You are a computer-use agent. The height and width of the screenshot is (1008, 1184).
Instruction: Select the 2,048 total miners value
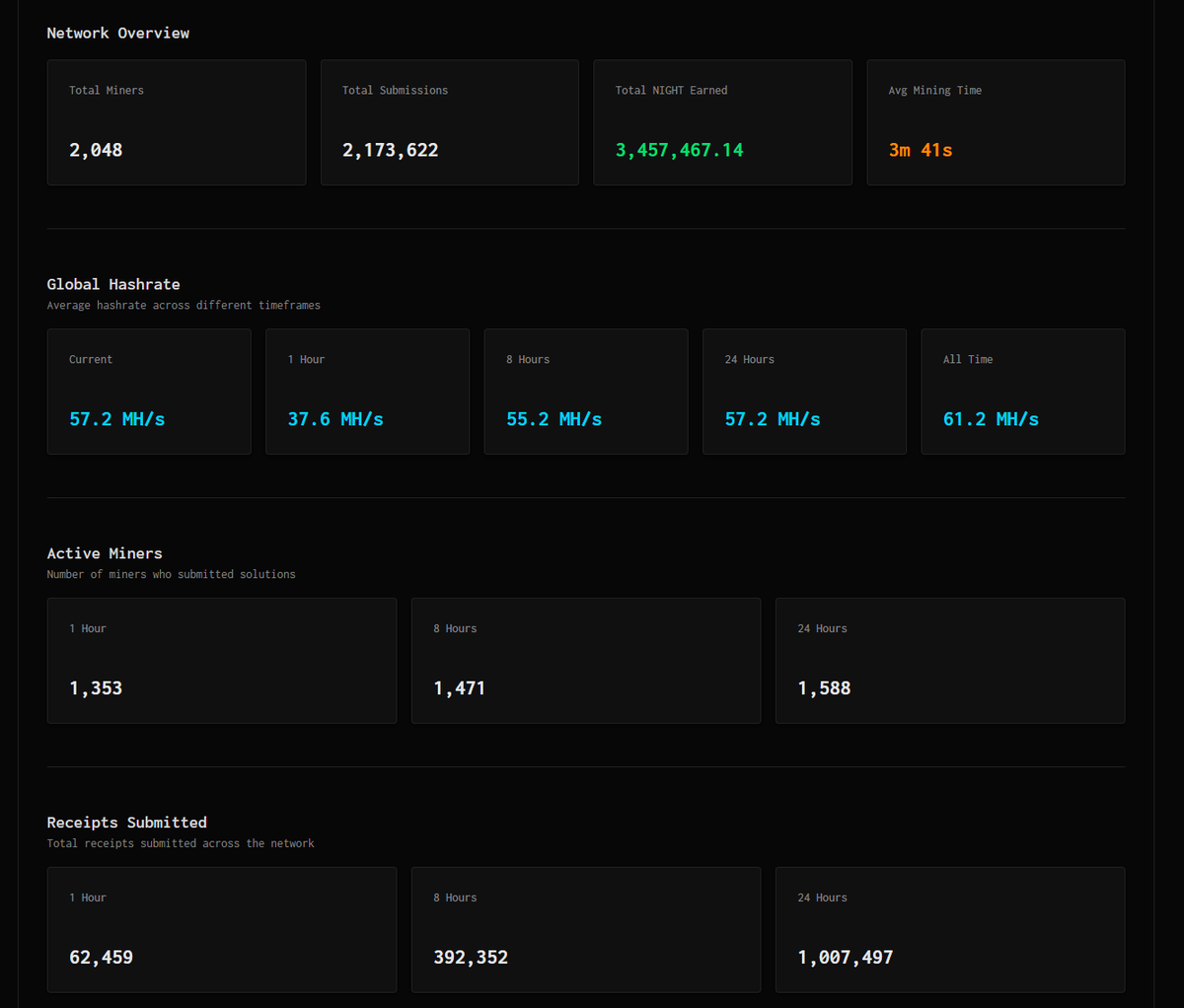[x=96, y=150]
